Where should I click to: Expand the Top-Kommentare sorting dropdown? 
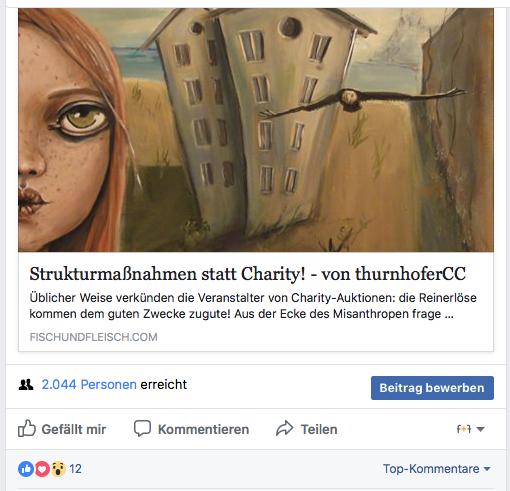point(436,469)
